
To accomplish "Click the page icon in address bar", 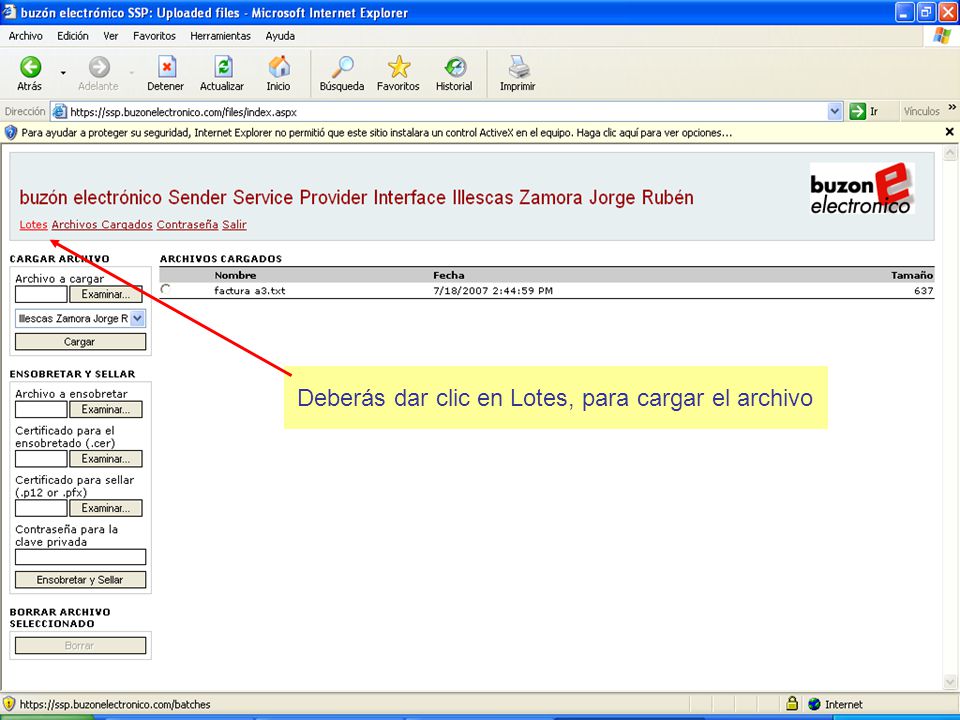I will pyautogui.click(x=59, y=112).
